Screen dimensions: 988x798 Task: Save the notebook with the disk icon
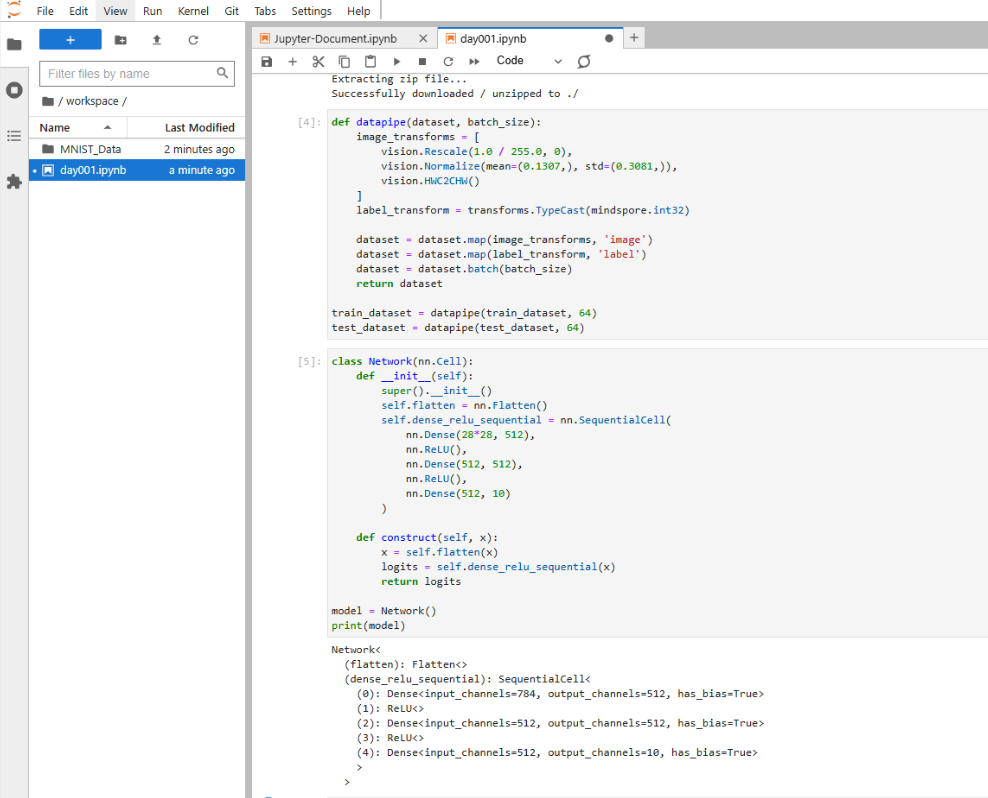click(266, 61)
